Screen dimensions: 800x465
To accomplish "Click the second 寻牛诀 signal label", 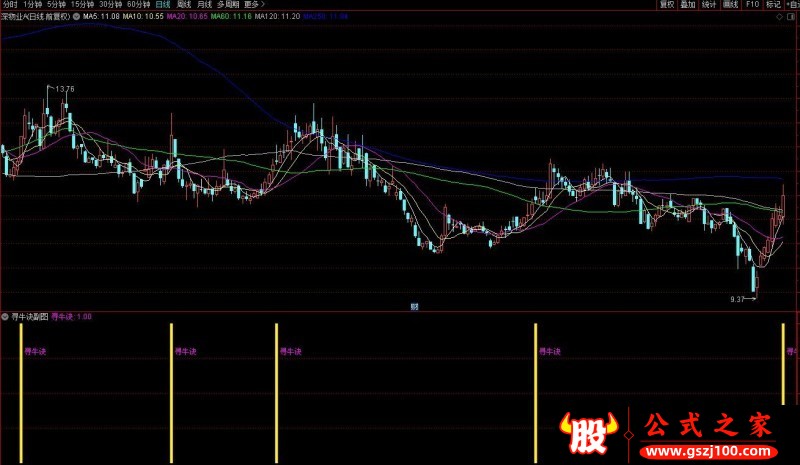I will [x=186, y=351].
